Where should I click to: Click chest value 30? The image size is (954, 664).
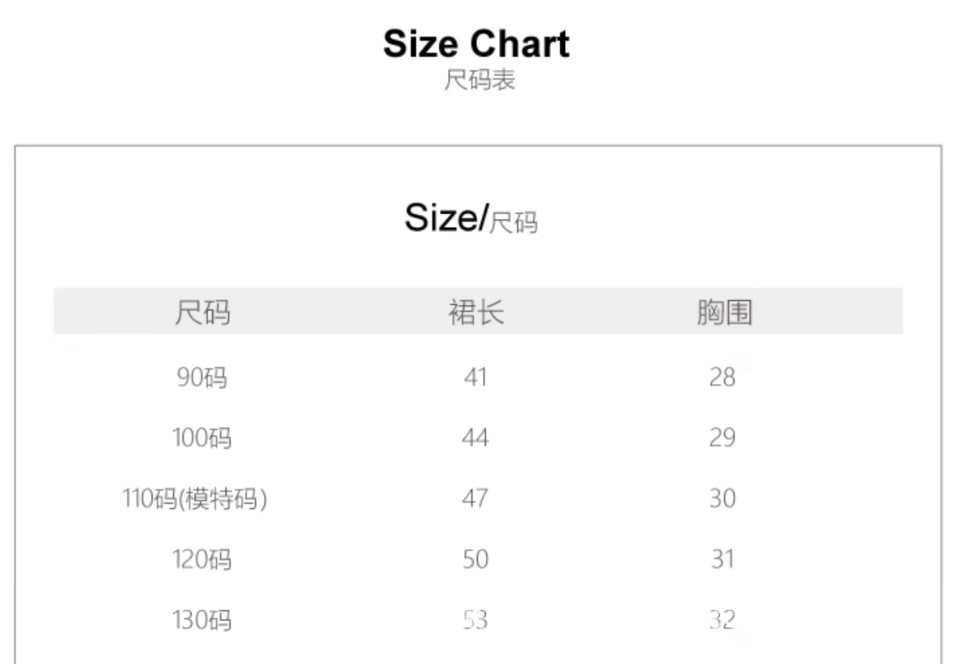(722, 498)
